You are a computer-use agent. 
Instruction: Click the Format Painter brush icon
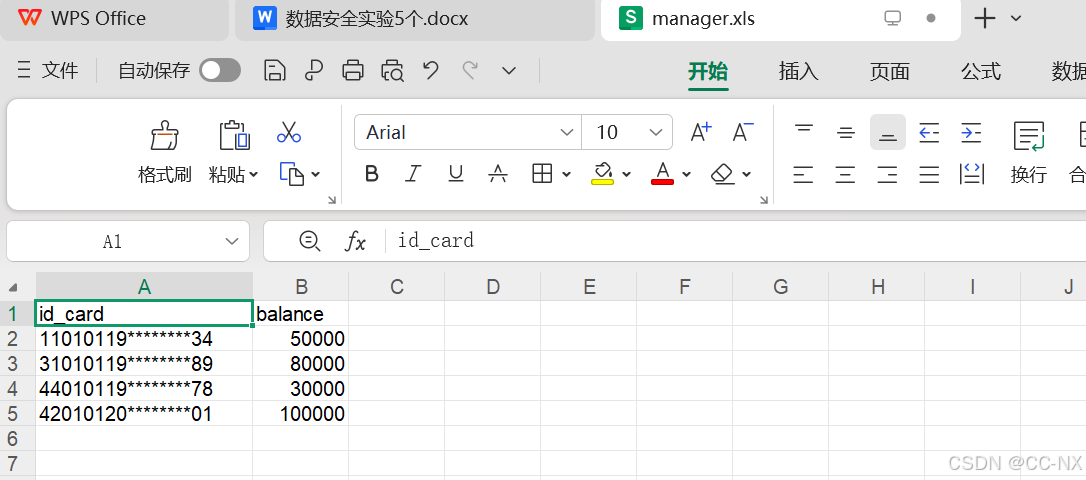[164, 135]
